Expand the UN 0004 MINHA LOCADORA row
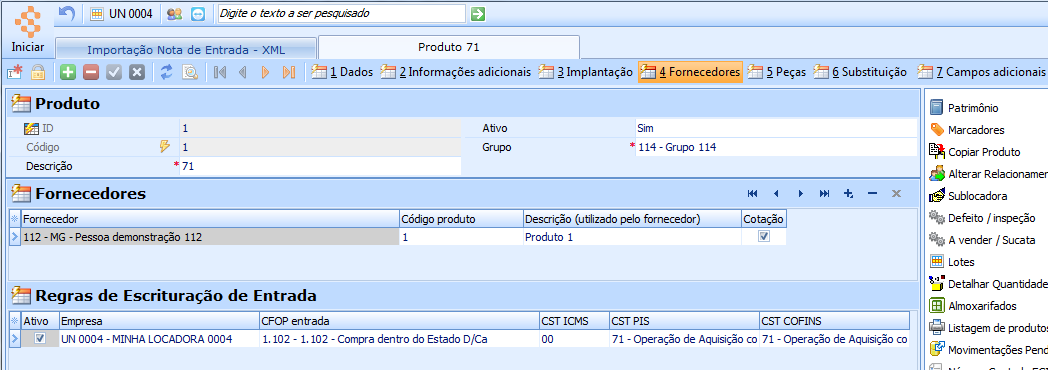 pyautogui.click(x=15, y=339)
